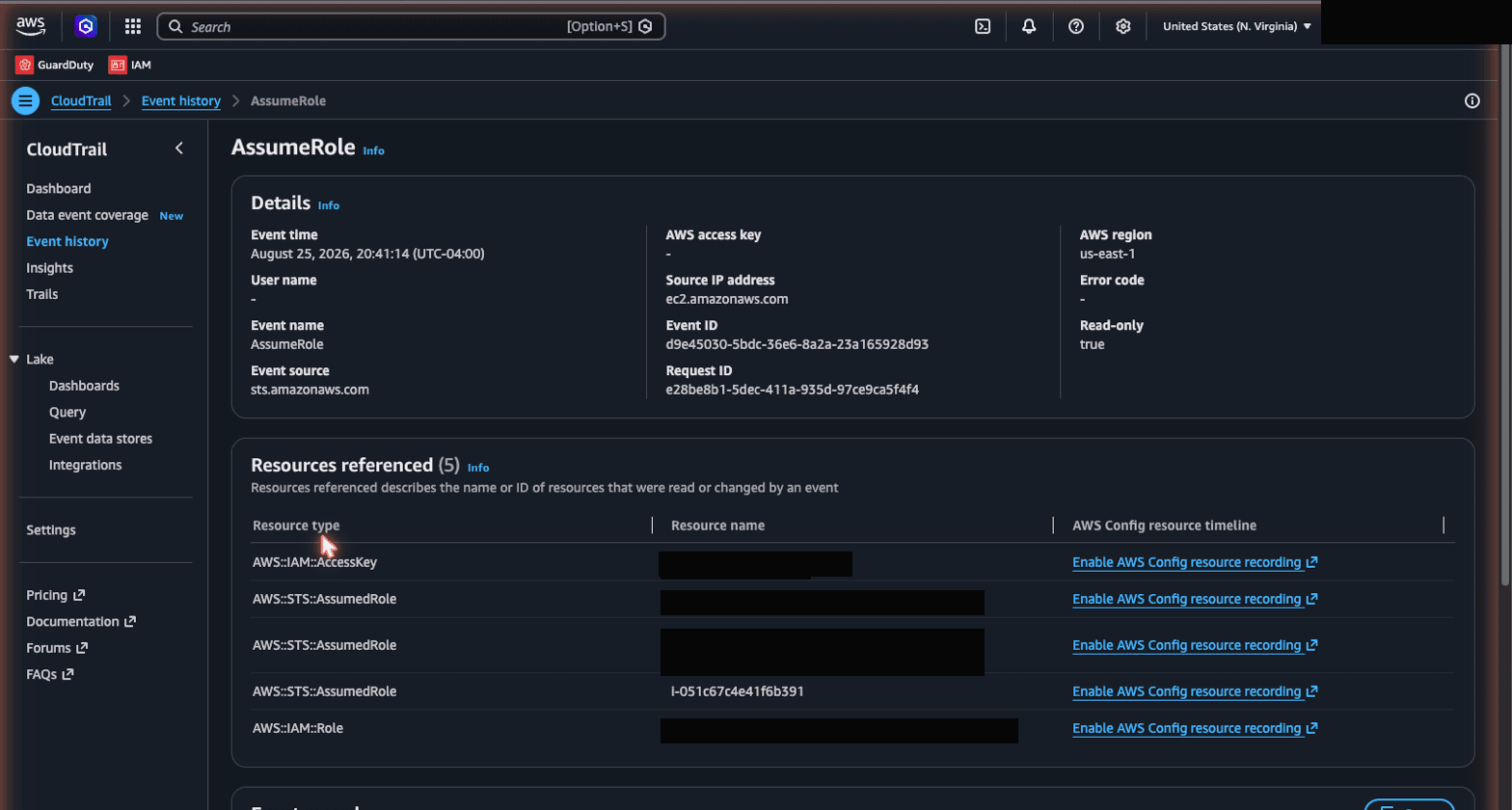This screenshot has height=810, width=1512.
Task: Open the settings gear icon
Action: 1122,26
